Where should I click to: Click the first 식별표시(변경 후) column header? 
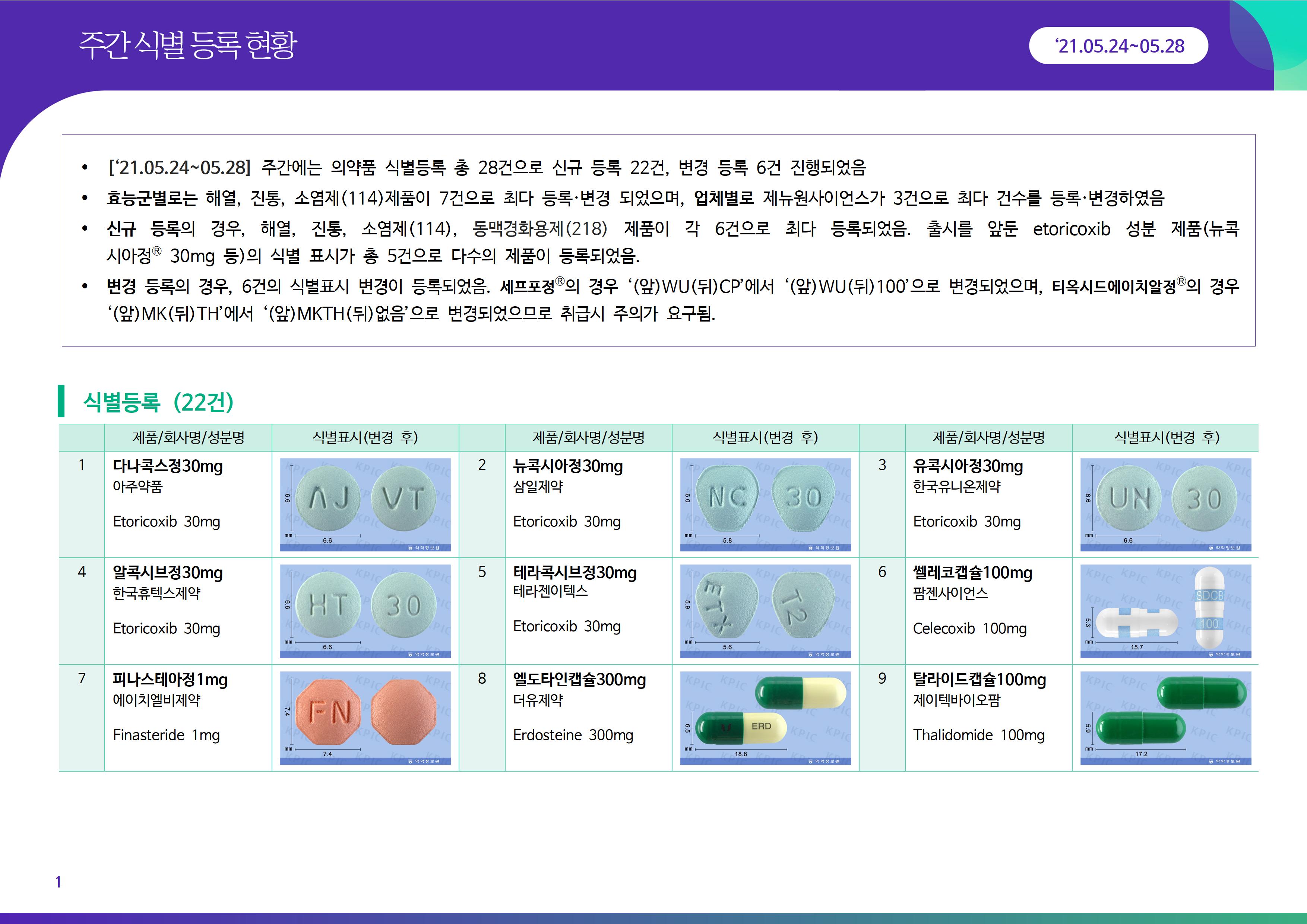coord(365,437)
